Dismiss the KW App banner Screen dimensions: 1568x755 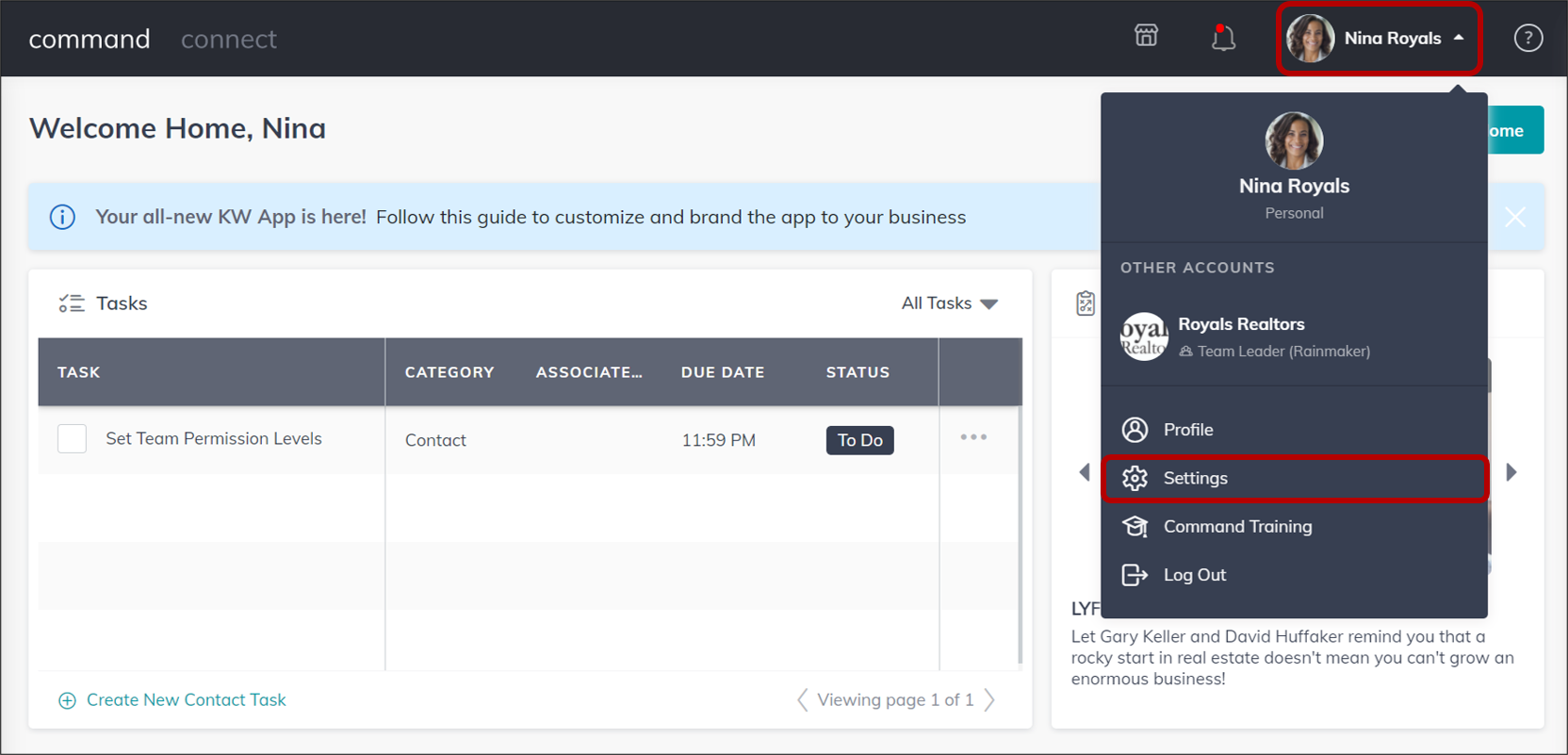click(1515, 217)
